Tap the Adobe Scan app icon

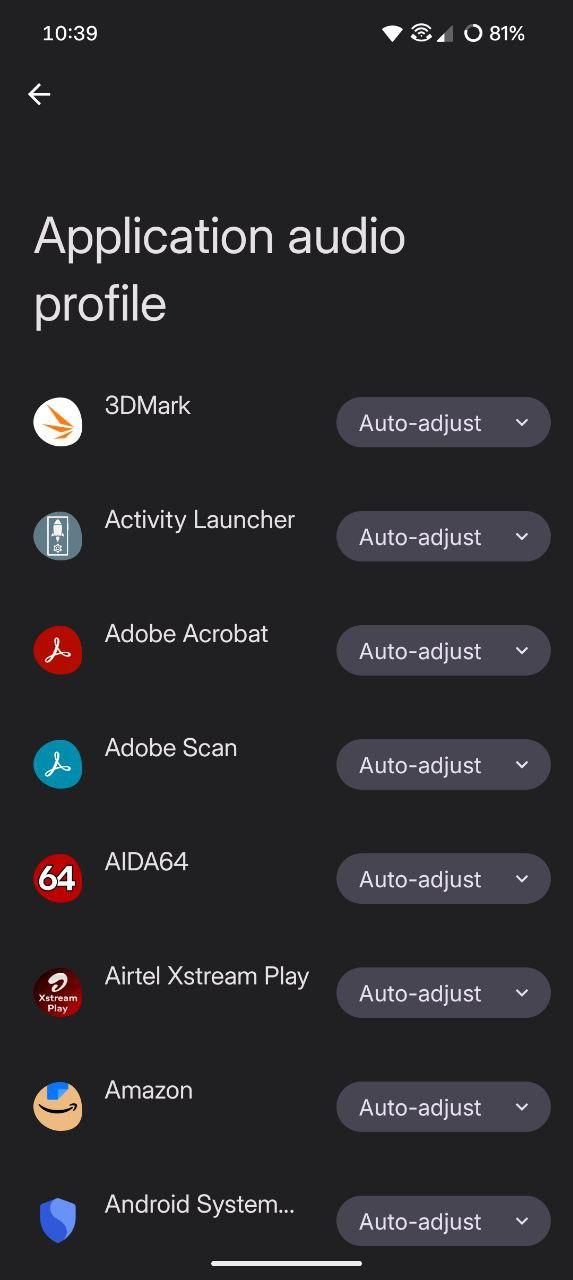58,764
